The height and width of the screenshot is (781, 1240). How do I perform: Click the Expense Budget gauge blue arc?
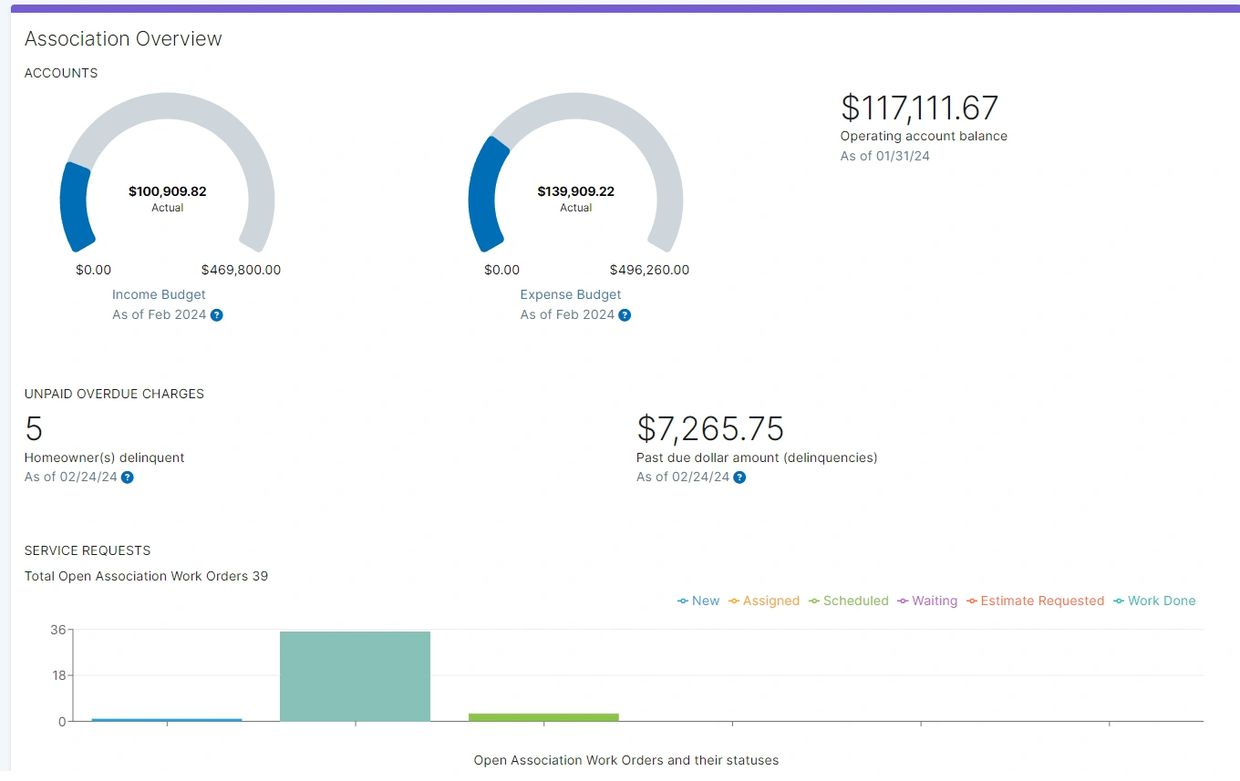coord(484,195)
